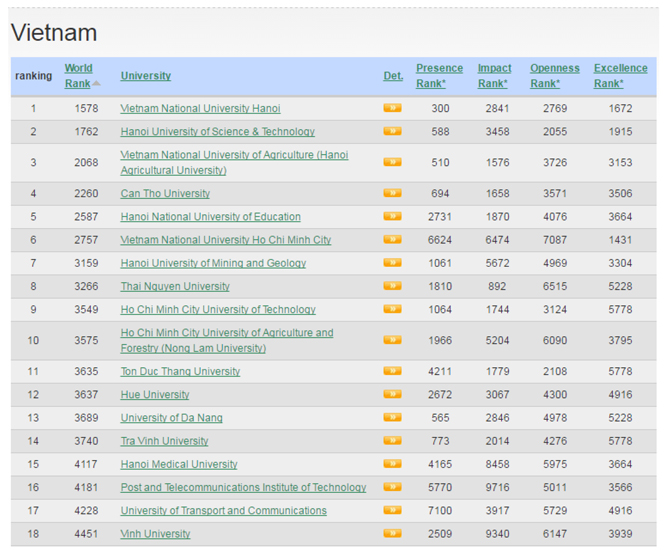Toggle the World Rank sort arrow
The height and width of the screenshot is (550, 669).
click(96, 83)
